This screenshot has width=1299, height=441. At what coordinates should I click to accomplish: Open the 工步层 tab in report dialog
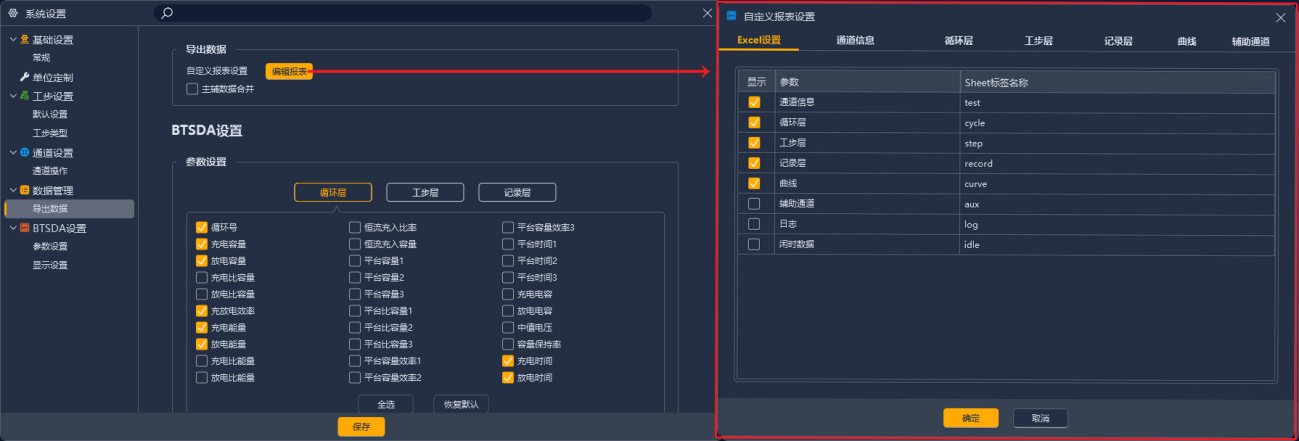click(1038, 41)
